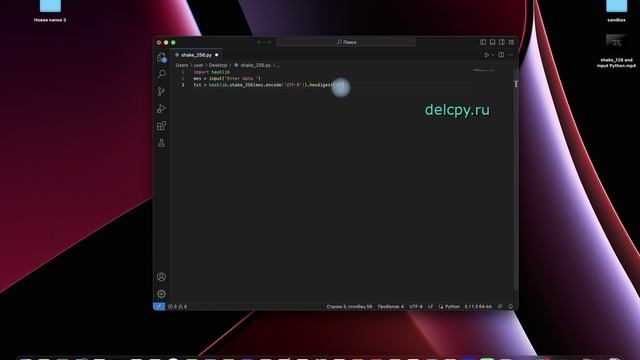Open the Source Control view
The image size is (640, 360).
click(x=162, y=91)
